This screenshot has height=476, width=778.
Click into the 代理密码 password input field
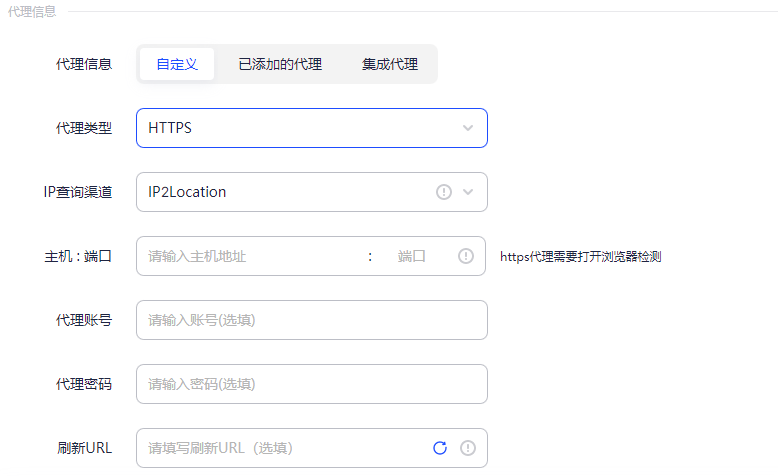311,384
